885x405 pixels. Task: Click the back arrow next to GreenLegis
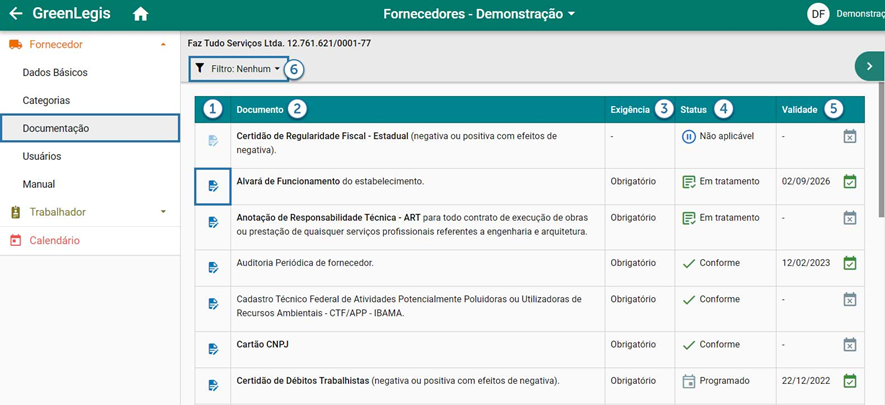click(16, 14)
